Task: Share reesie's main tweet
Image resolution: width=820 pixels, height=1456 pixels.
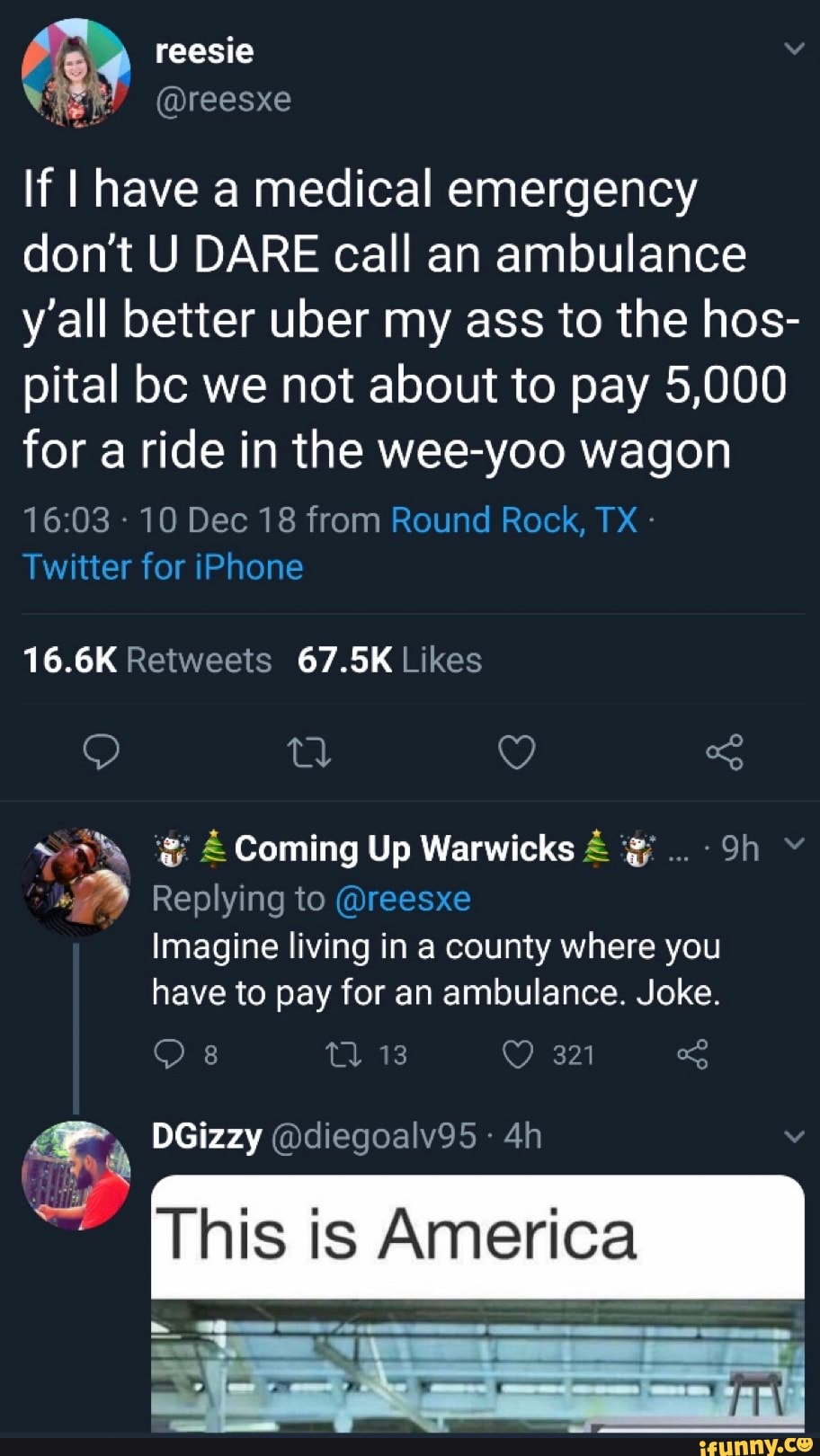Action: pyautogui.click(x=725, y=751)
